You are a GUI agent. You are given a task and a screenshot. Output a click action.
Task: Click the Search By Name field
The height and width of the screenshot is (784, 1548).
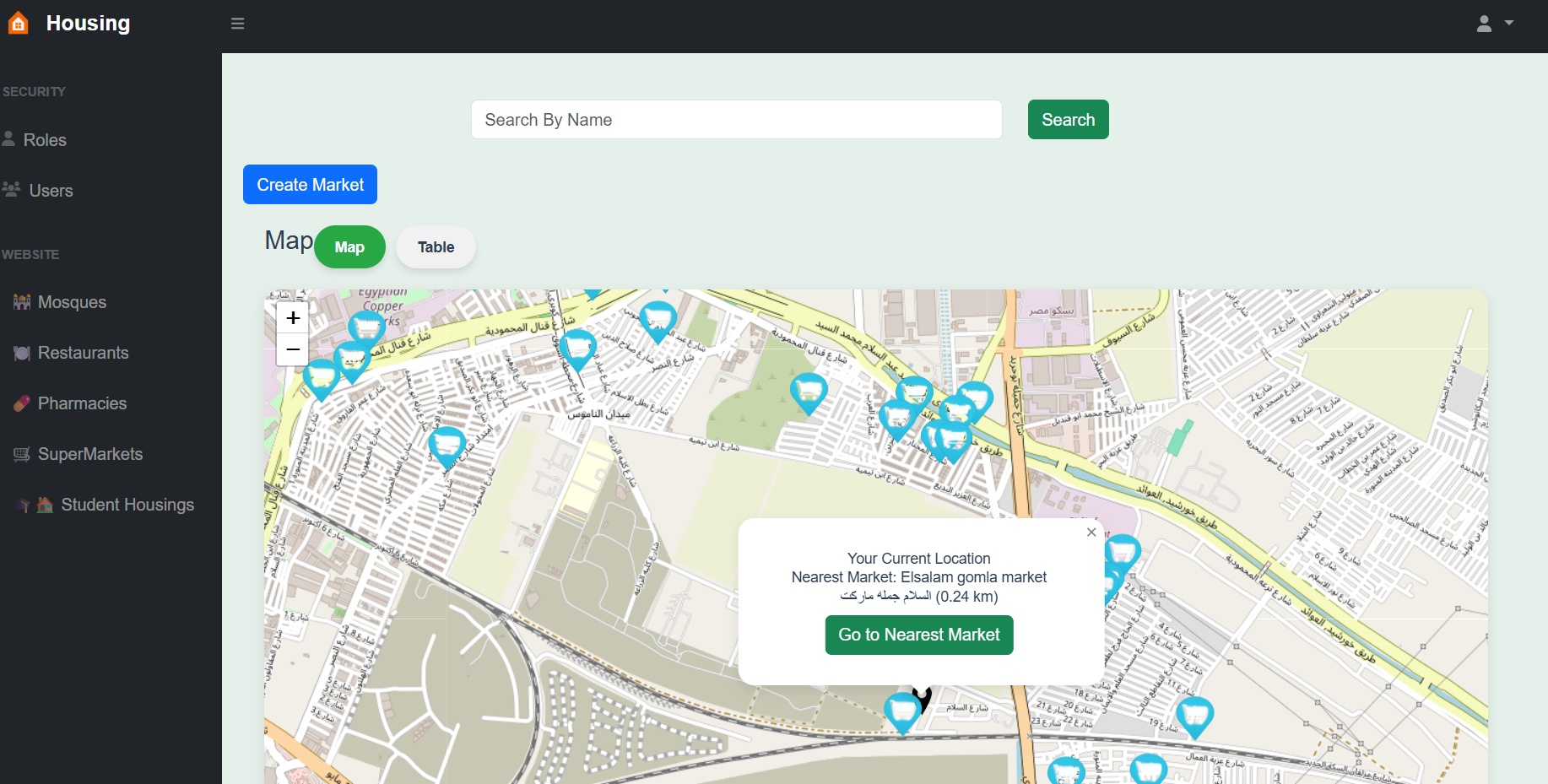point(736,120)
